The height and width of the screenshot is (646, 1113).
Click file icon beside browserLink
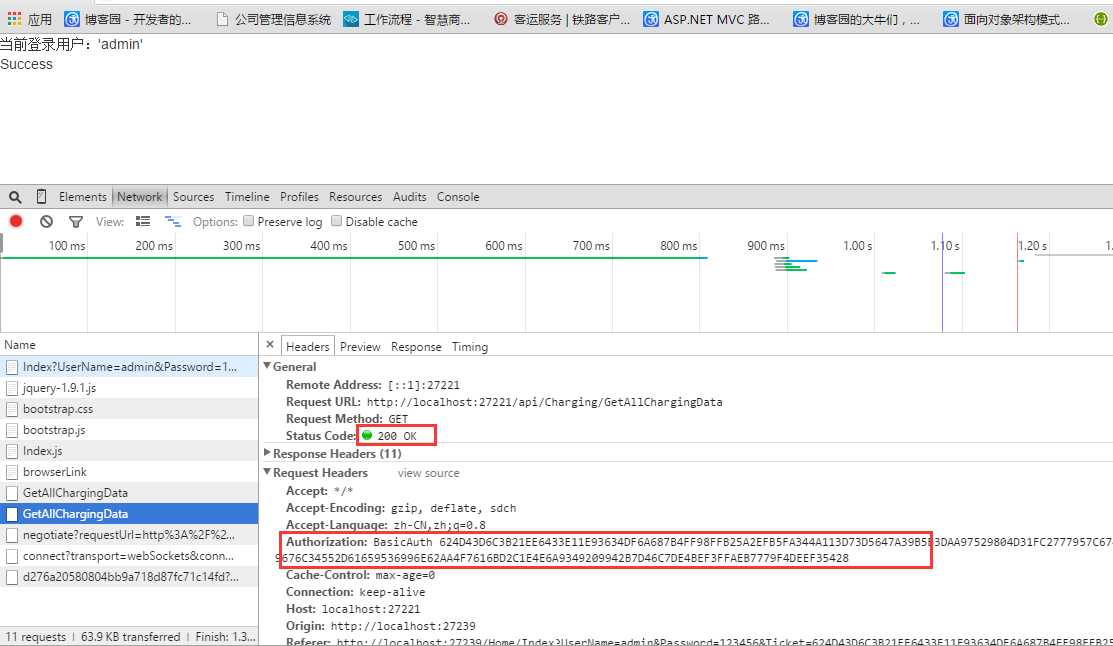pos(11,472)
